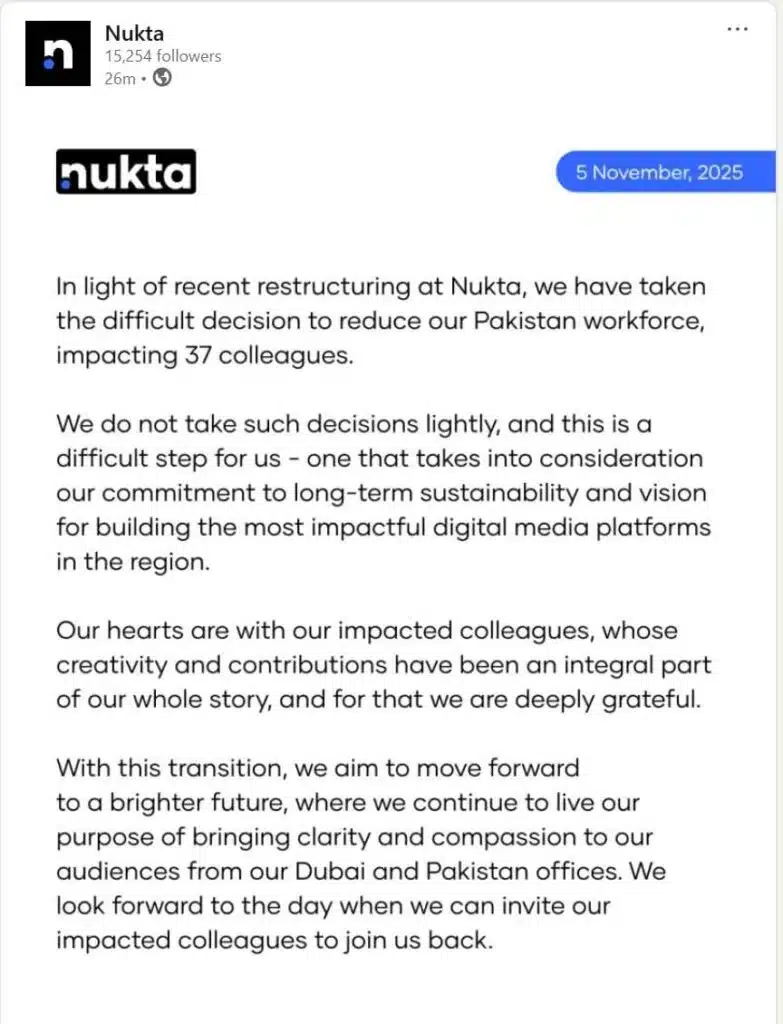Select the blue 5 November, 2025 badge
783x1024 pixels.
pos(665,172)
